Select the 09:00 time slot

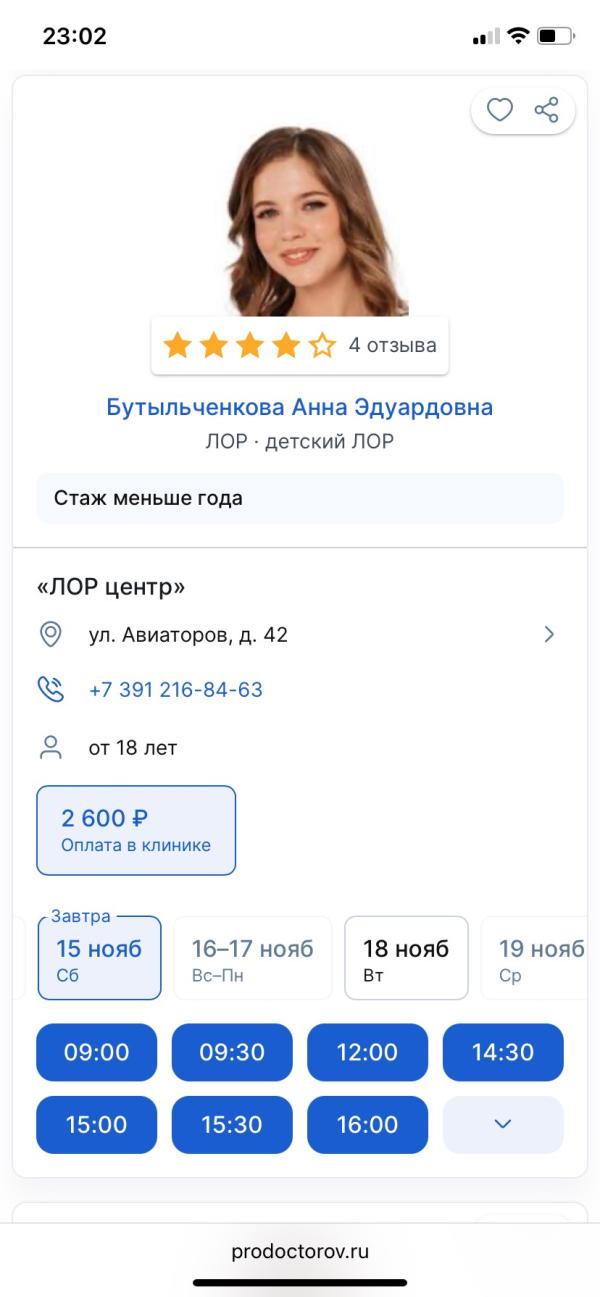click(x=96, y=1052)
